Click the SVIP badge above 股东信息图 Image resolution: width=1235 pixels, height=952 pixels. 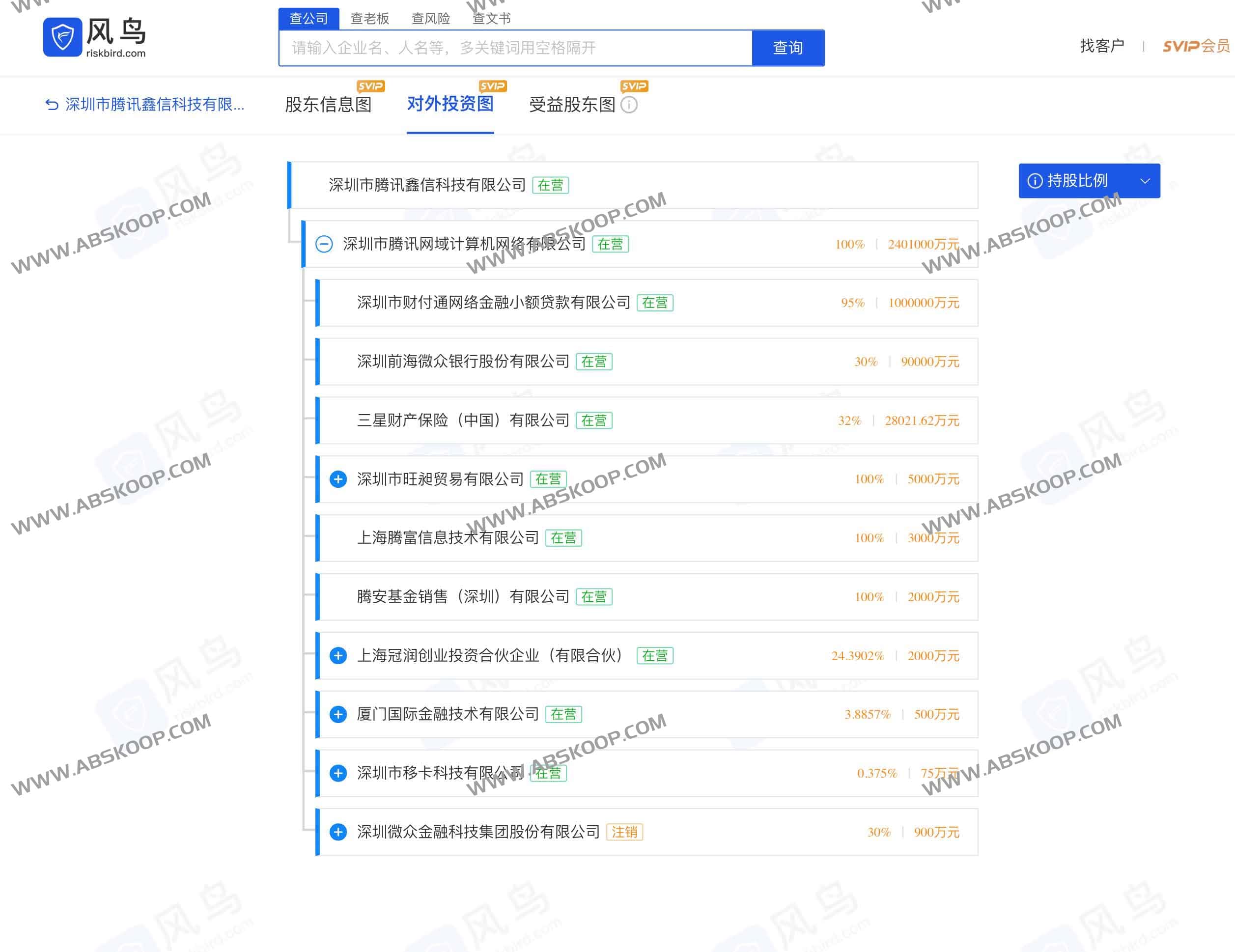(372, 86)
